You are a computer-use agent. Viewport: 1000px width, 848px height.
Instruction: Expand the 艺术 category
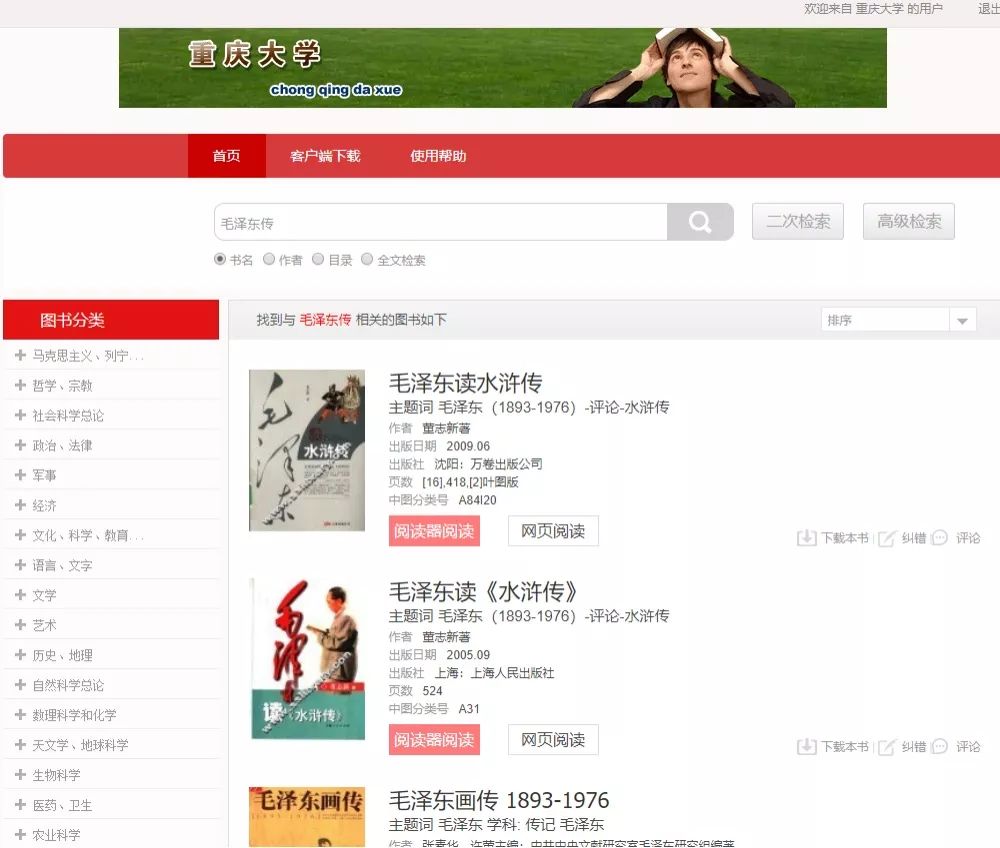tap(20, 625)
